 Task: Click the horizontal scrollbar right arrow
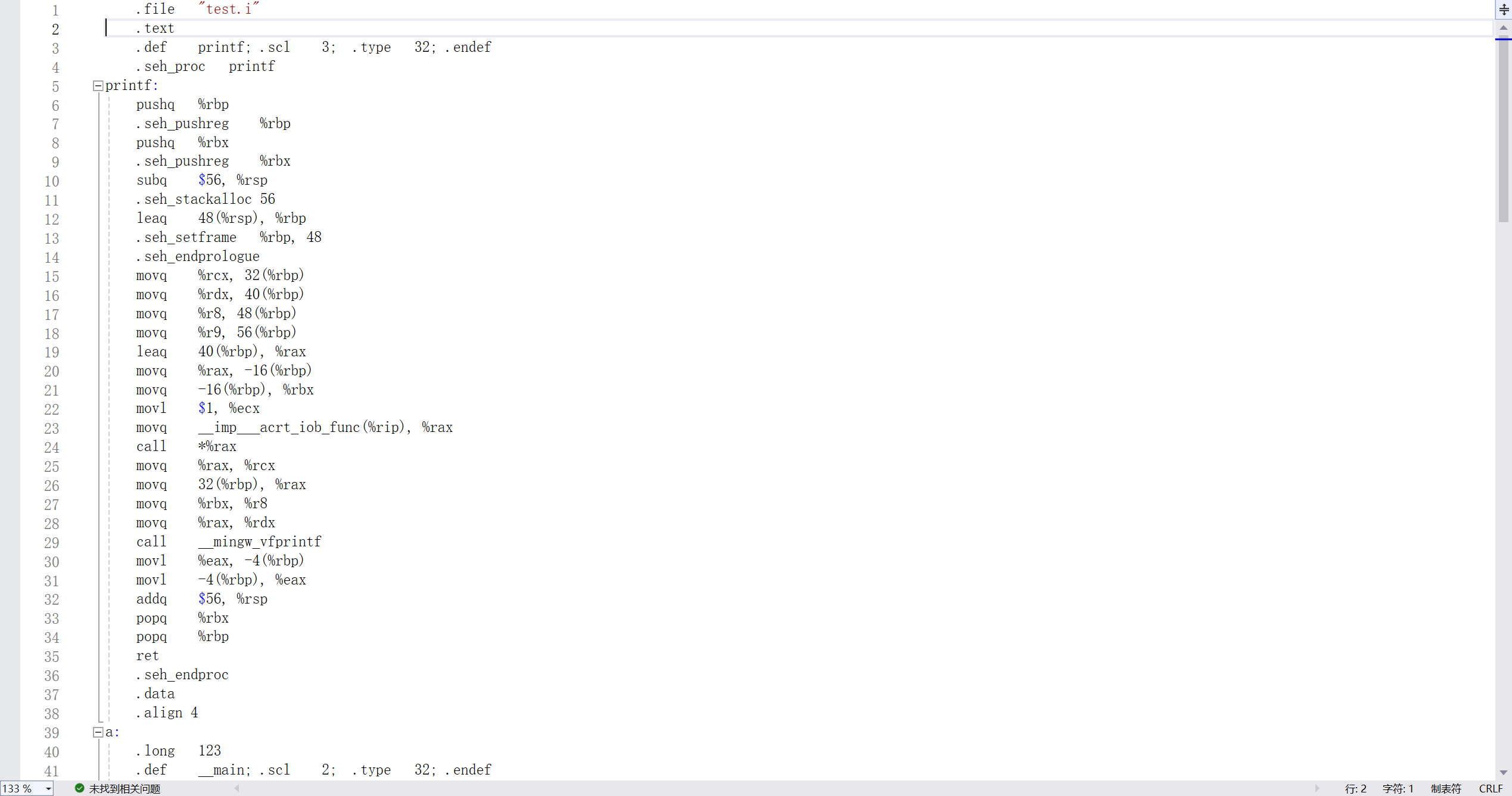[x=1317, y=788]
